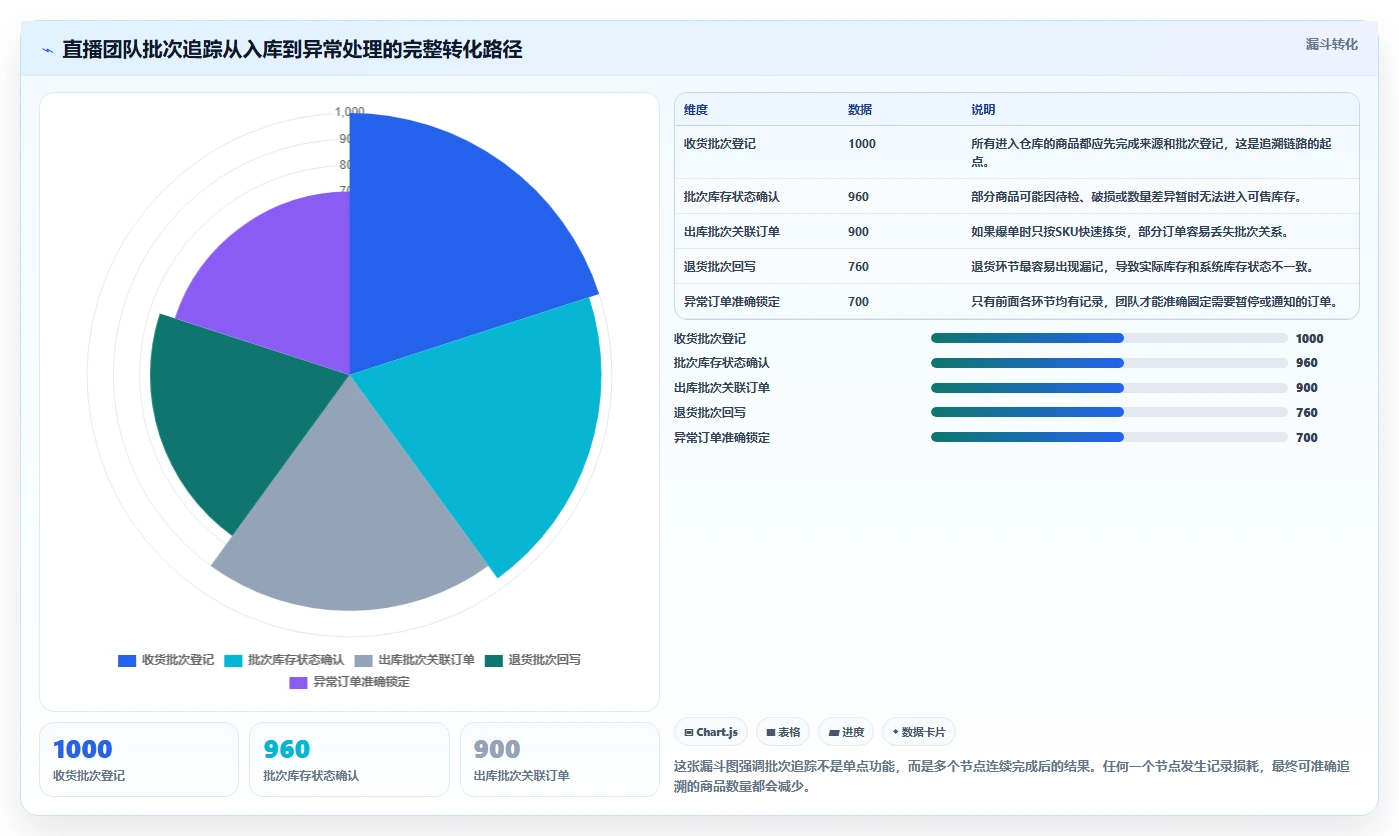Click the progress bar for 出库批次关联订单
The image size is (1399, 836).
(x=1109, y=388)
